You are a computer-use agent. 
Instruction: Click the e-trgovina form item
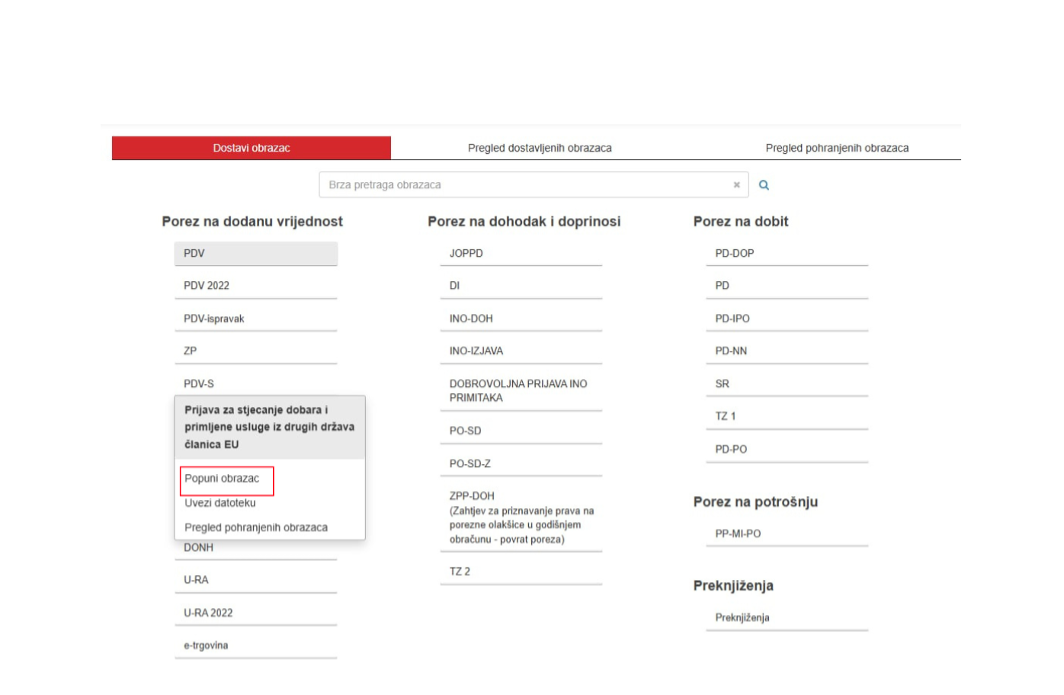255,646
